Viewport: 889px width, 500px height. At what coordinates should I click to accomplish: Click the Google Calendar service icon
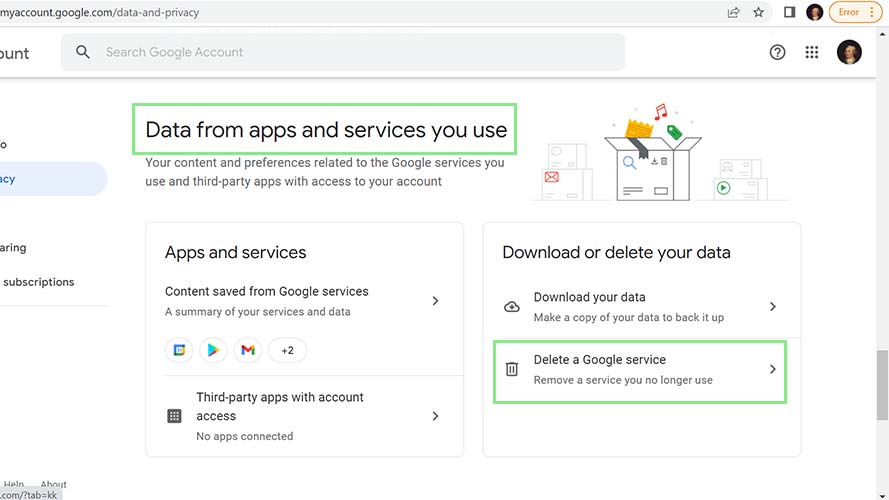pyautogui.click(x=179, y=350)
